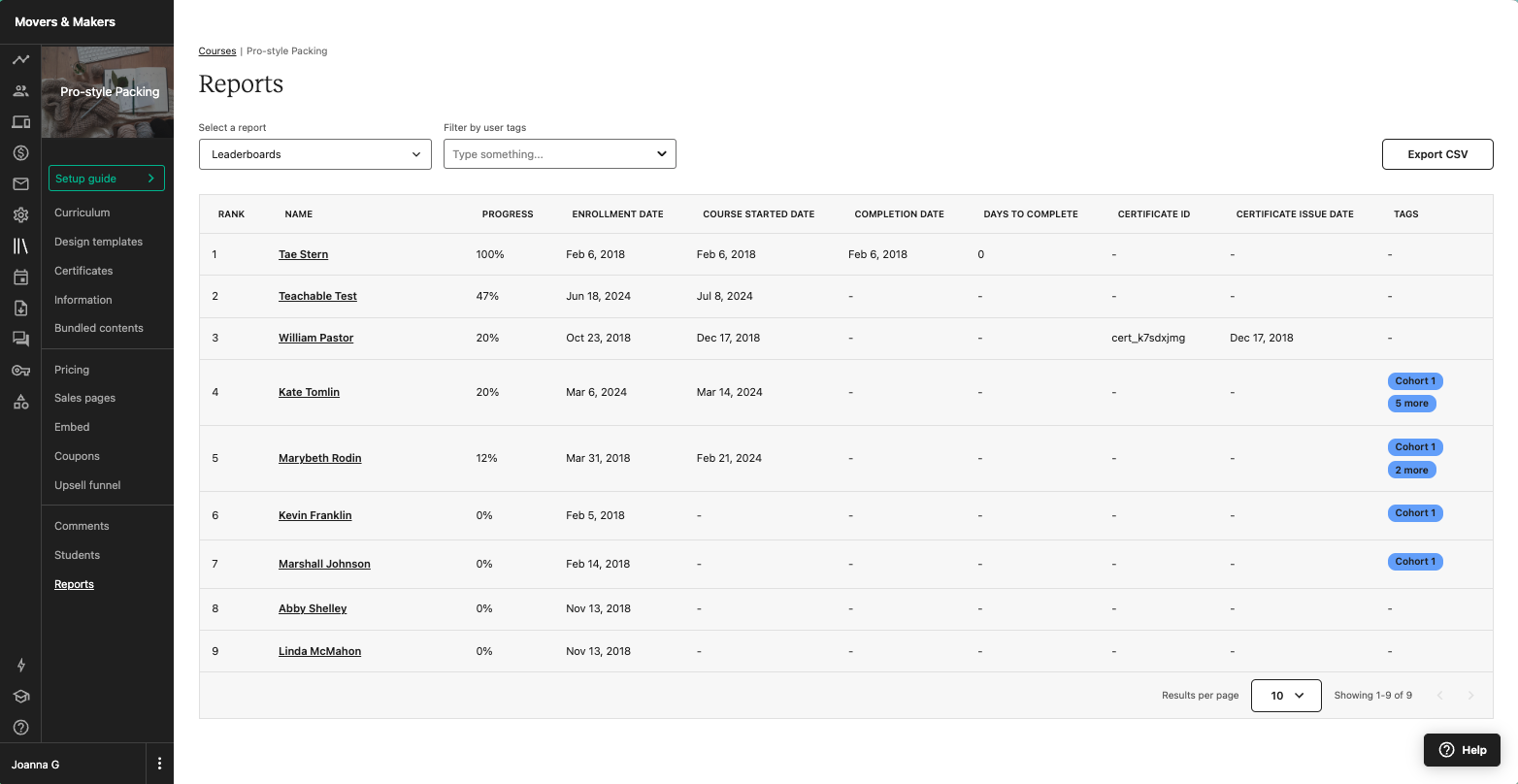Open the shapes apps icon in sidebar
Viewport: 1518px width, 784px height.
click(20, 401)
